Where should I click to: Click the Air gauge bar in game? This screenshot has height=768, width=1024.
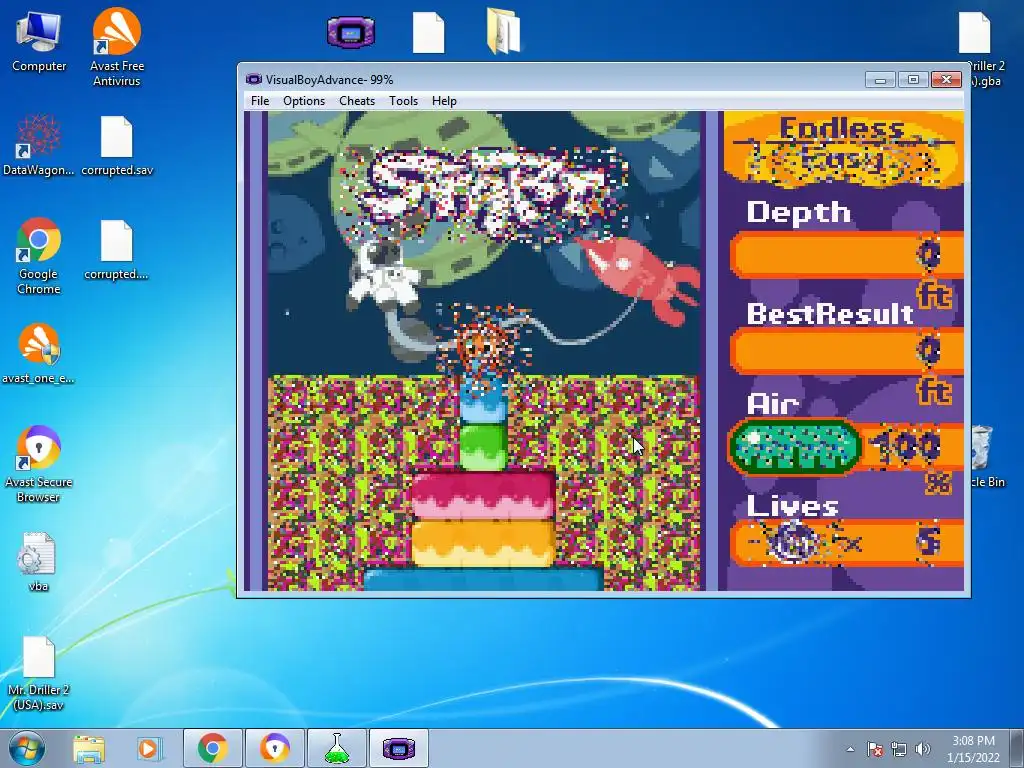(795, 448)
